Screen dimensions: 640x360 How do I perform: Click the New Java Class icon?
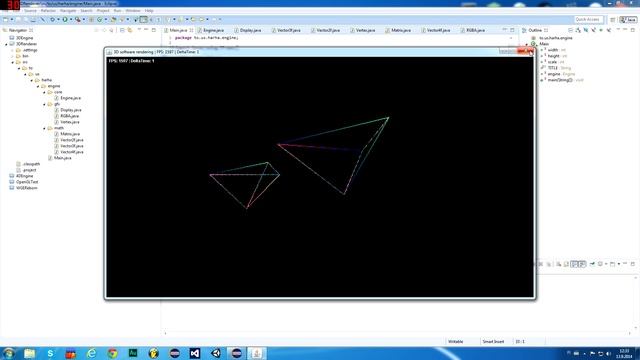(100, 19)
